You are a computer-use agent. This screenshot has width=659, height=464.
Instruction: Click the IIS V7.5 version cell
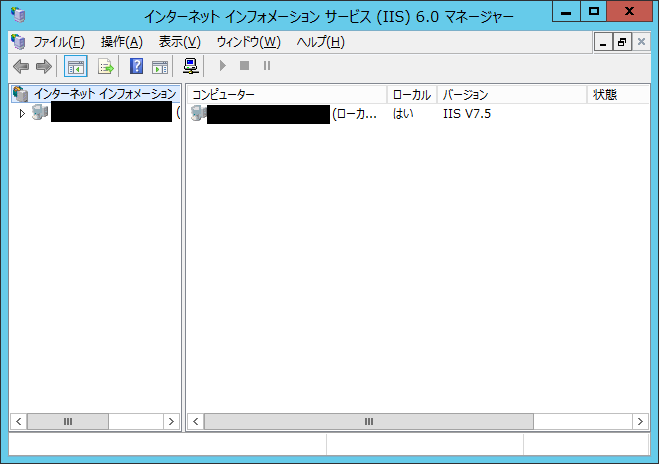pos(467,113)
